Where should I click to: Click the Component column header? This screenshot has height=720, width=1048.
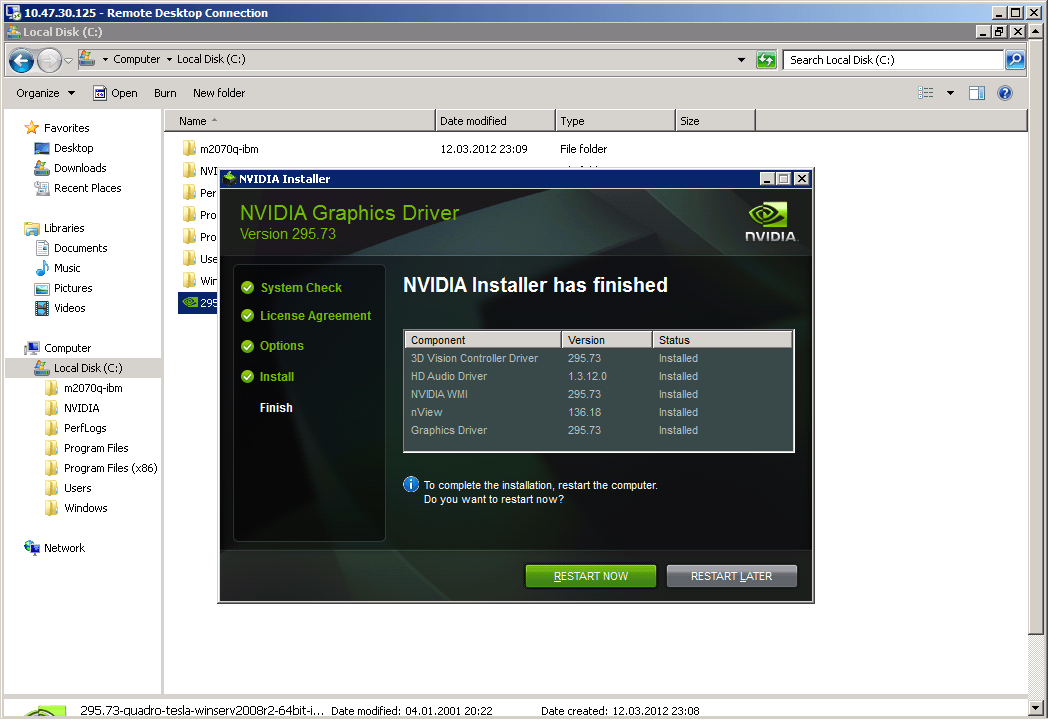pyautogui.click(x=483, y=340)
